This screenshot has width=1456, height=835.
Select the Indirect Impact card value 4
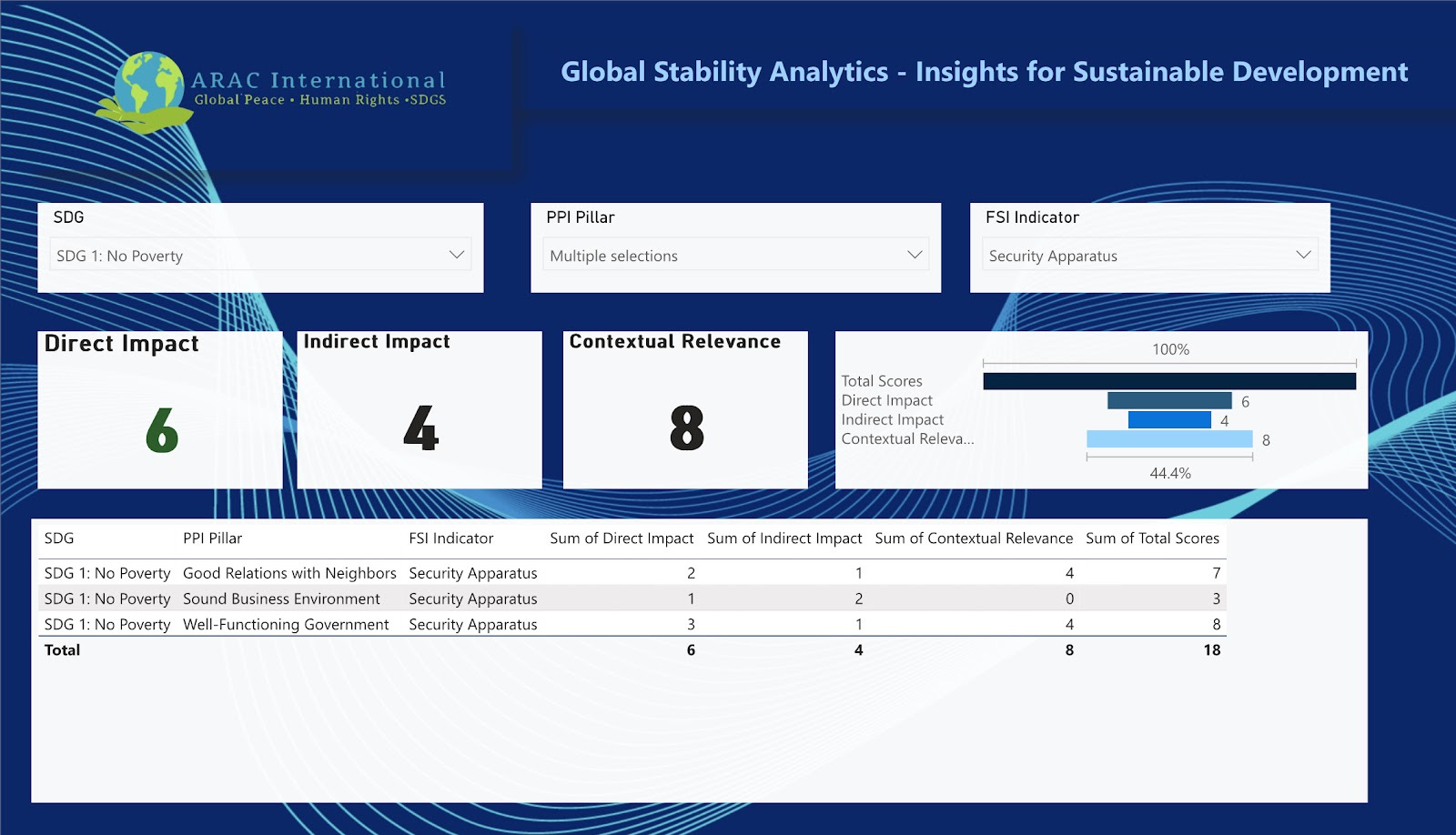point(420,428)
